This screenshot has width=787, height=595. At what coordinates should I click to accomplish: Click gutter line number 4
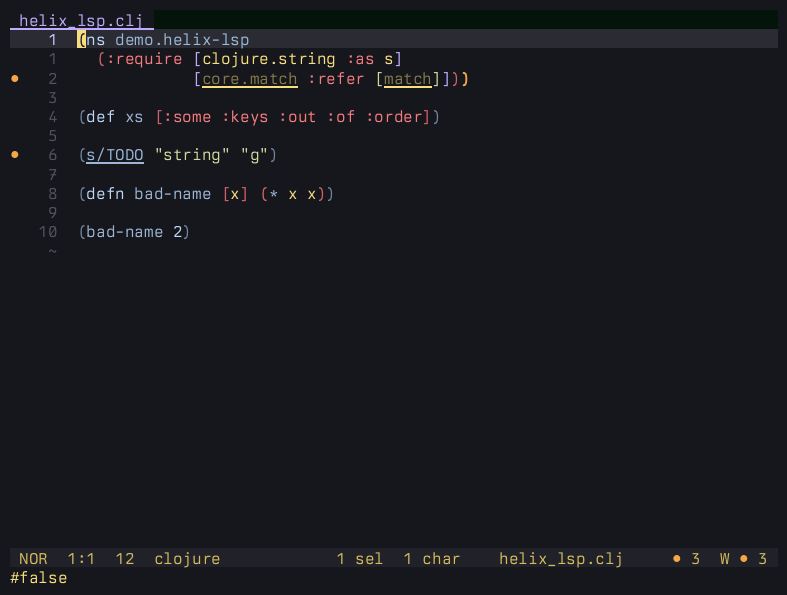(x=53, y=117)
